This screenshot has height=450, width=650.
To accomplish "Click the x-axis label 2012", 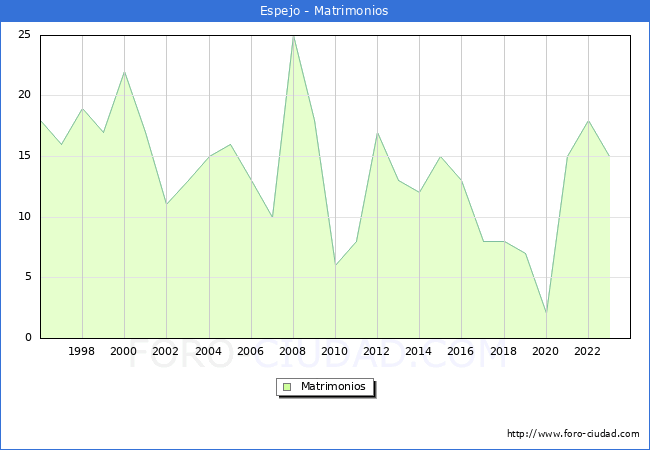I will (x=376, y=351).
